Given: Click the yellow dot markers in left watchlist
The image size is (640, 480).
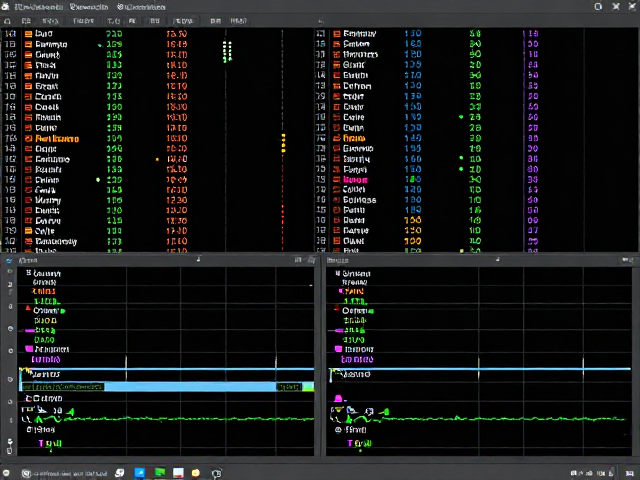Looking at the screenshot, I should (283, 143).
